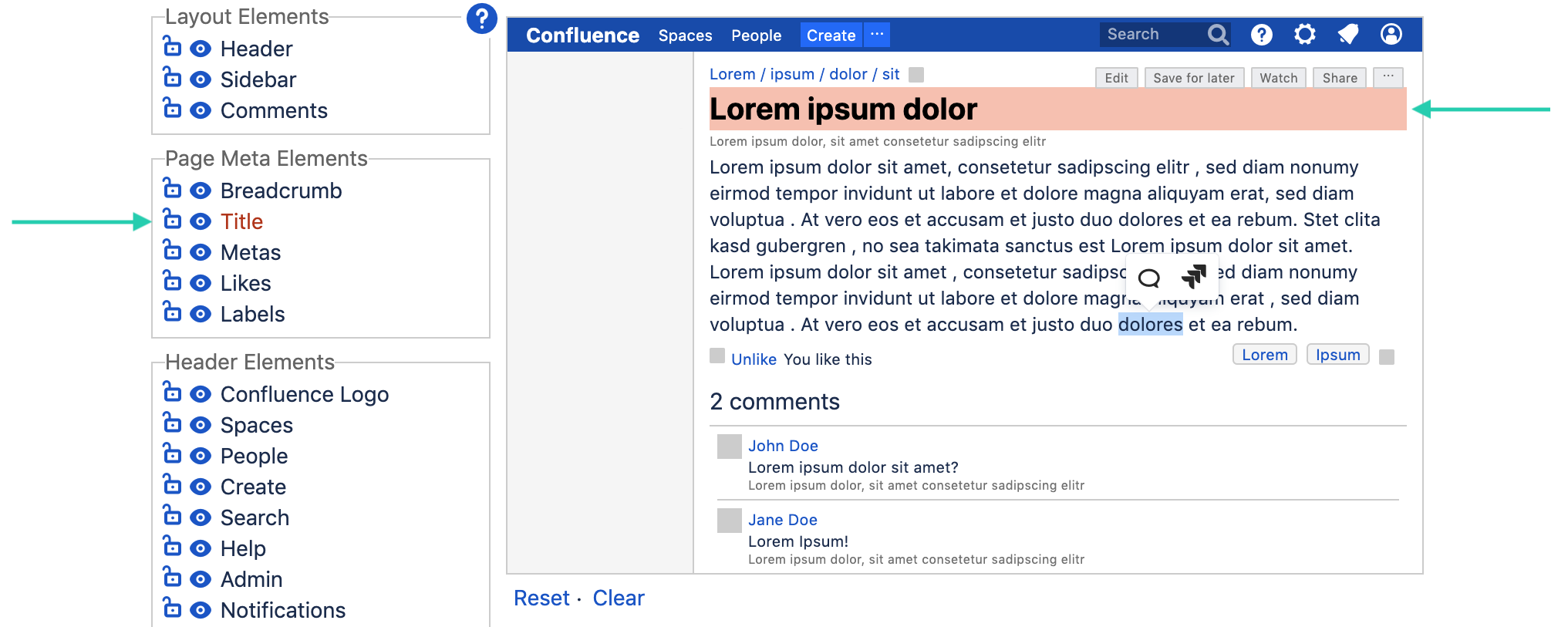Click the blue help question mark icon
The image size is (1568, 627).
click(481, 18)
